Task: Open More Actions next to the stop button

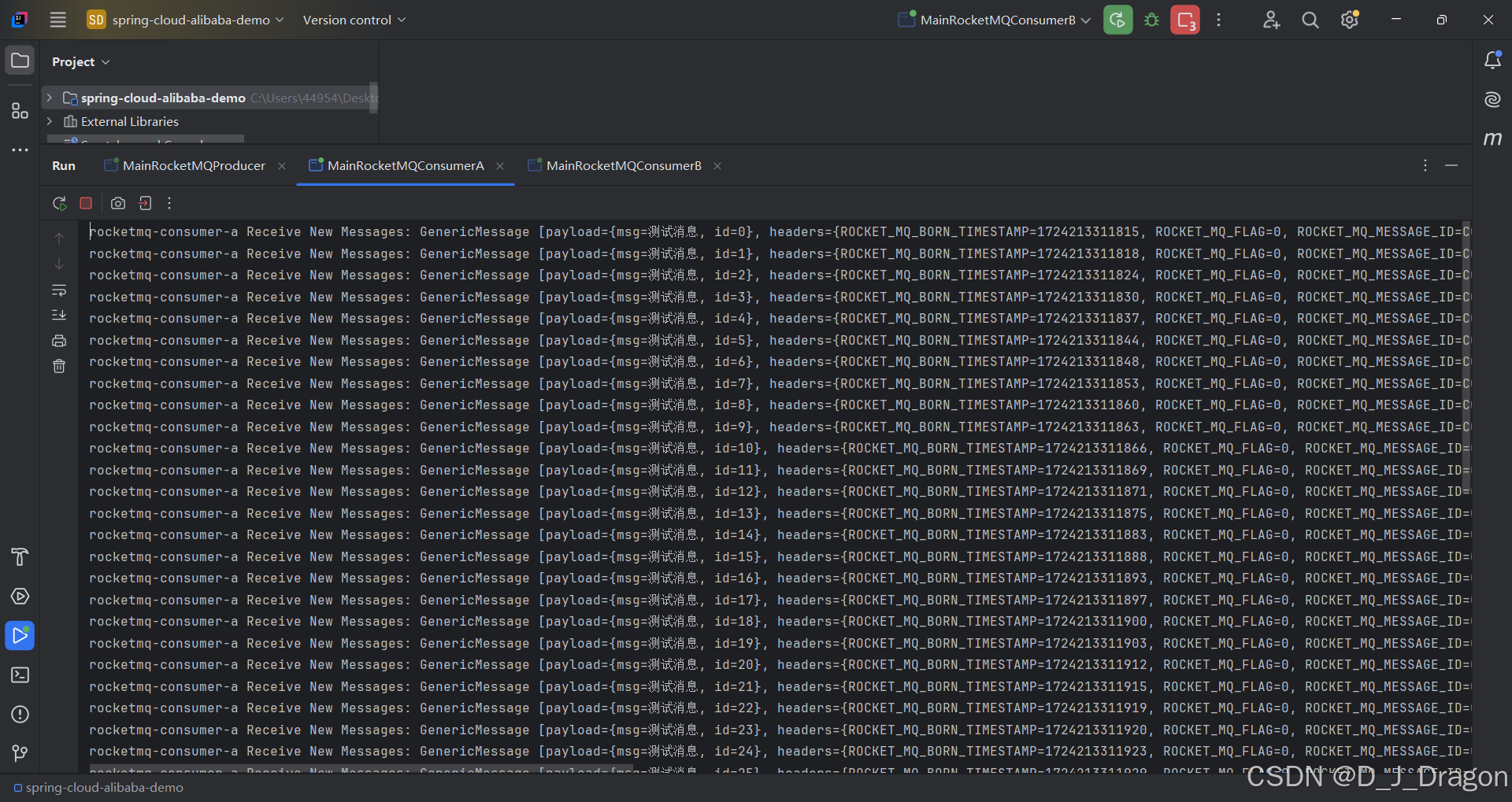Action: 1218,20
